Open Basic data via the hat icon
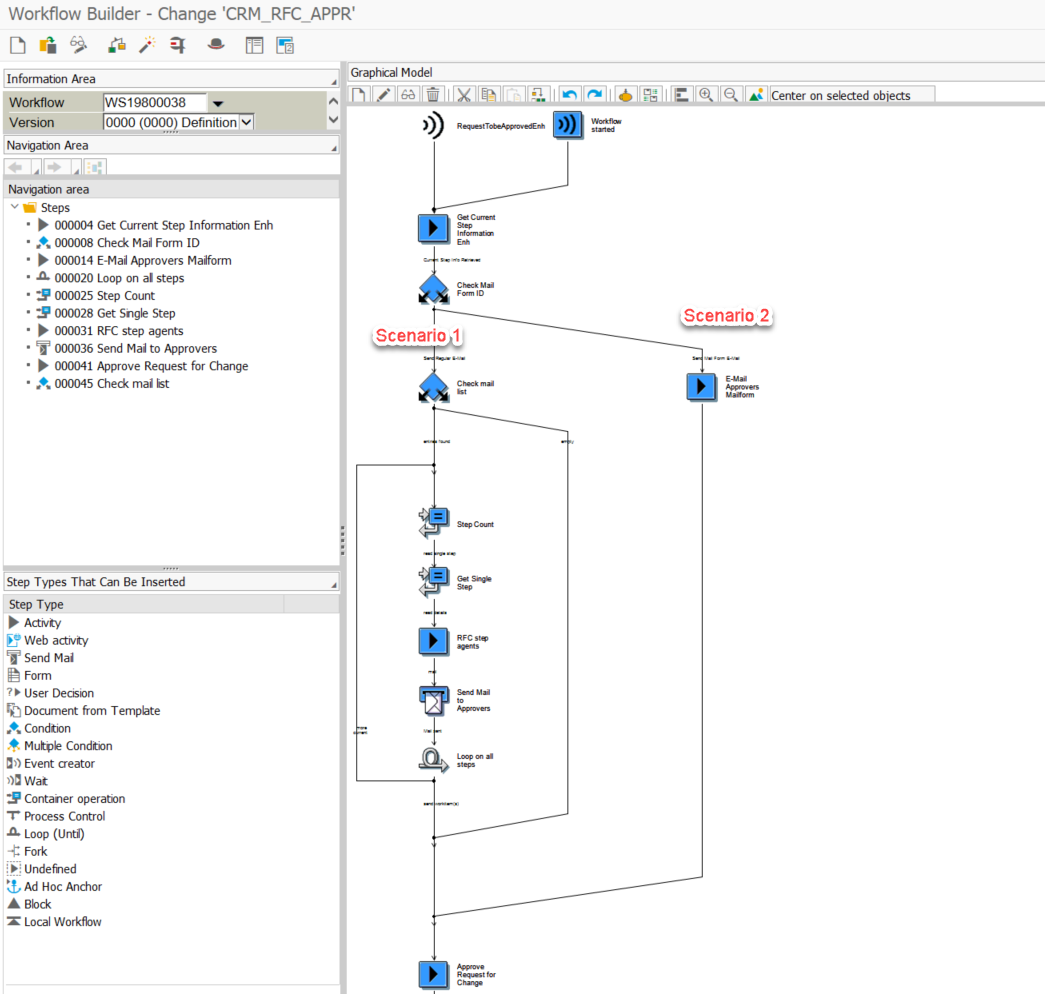This screenshot has height=994, width=1045. (216, 45)
